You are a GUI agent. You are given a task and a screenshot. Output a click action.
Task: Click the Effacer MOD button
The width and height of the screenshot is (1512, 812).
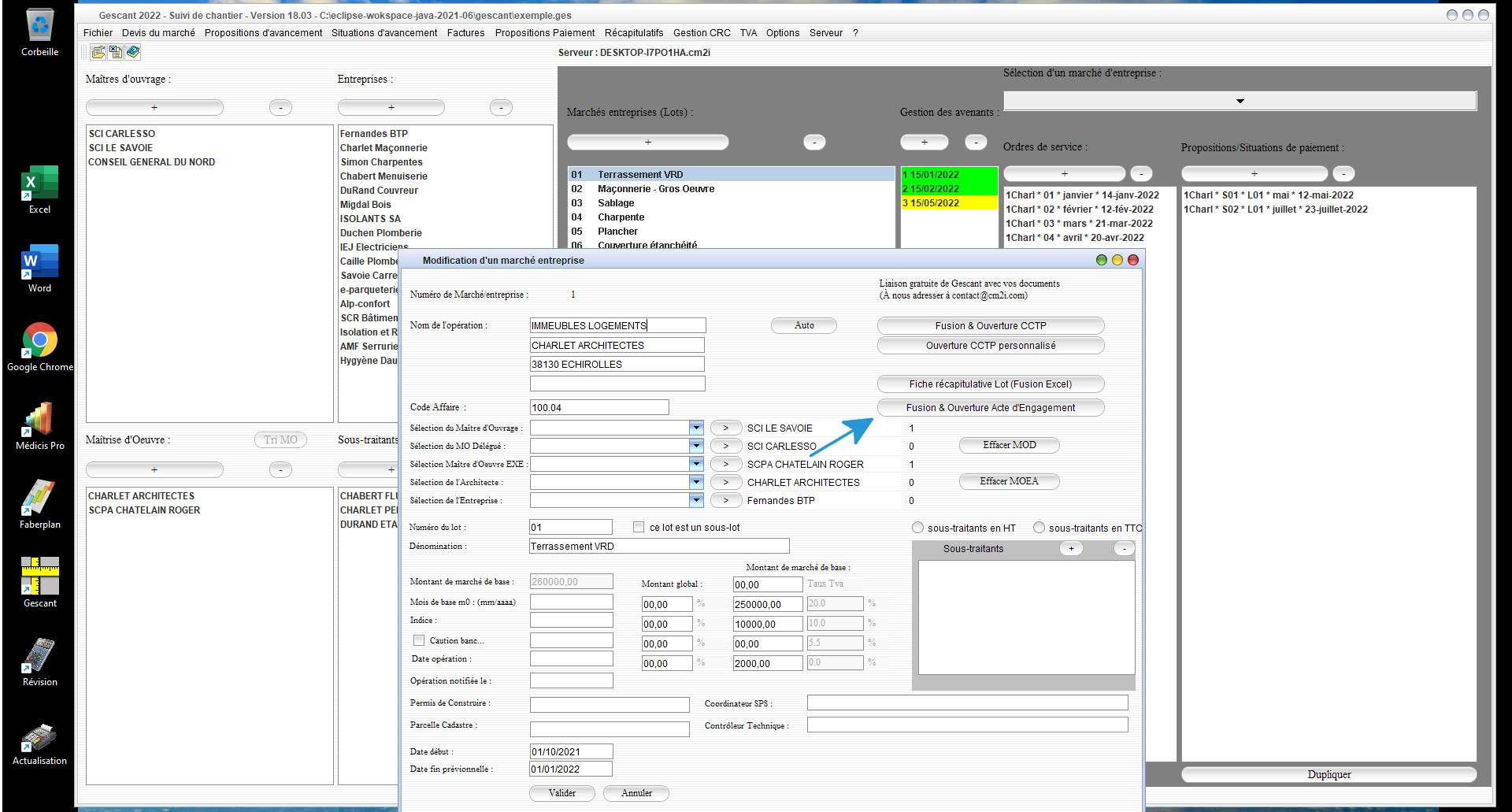1010,445
